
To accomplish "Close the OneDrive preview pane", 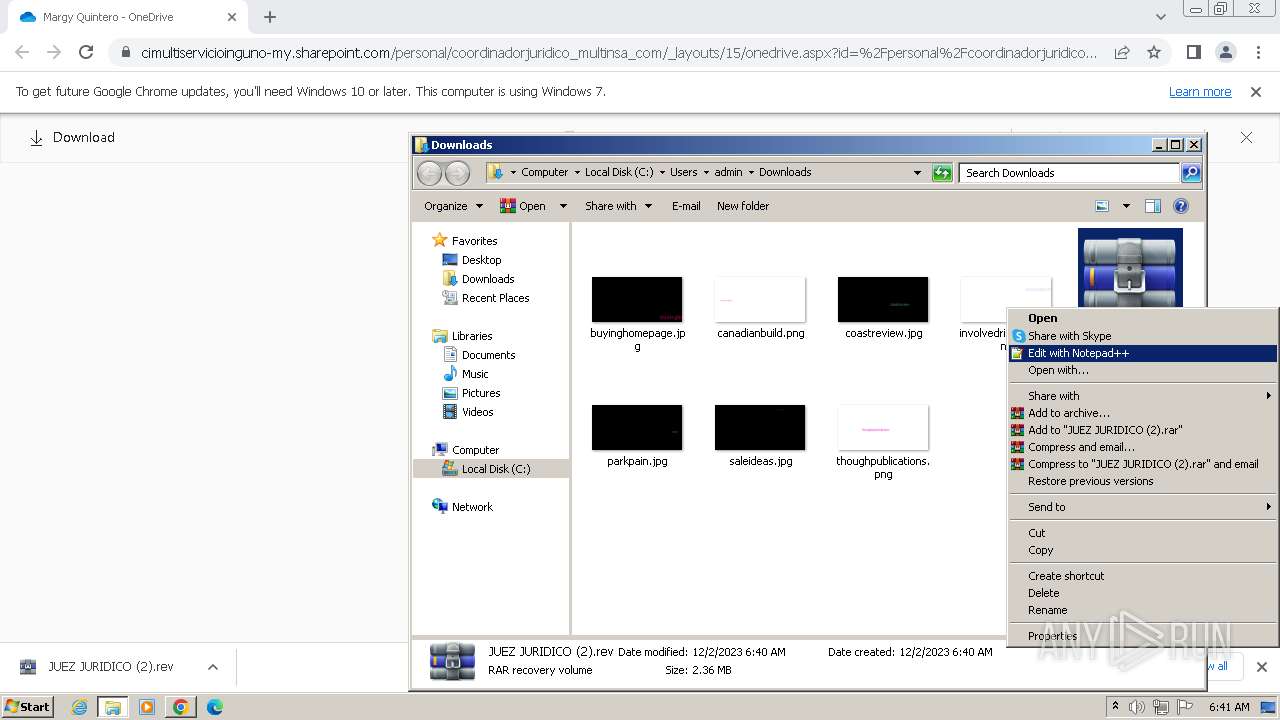I will pos(1246,137).
